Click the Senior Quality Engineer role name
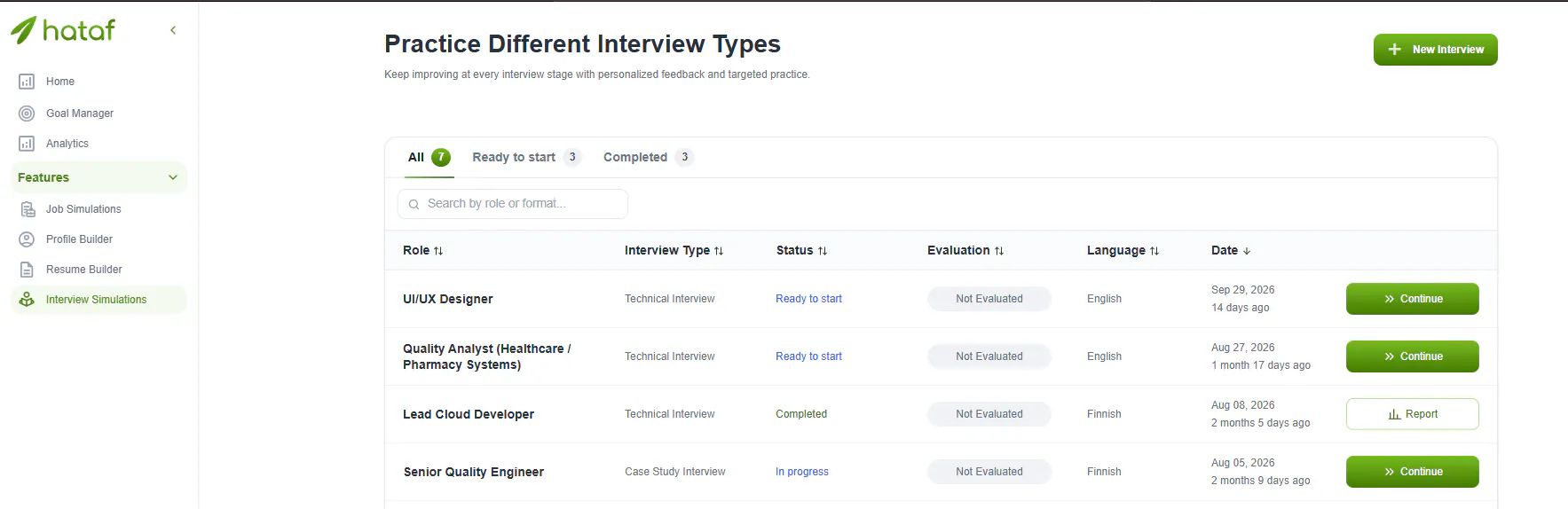This screenshot has height=509, width=1568. point(474,472)
